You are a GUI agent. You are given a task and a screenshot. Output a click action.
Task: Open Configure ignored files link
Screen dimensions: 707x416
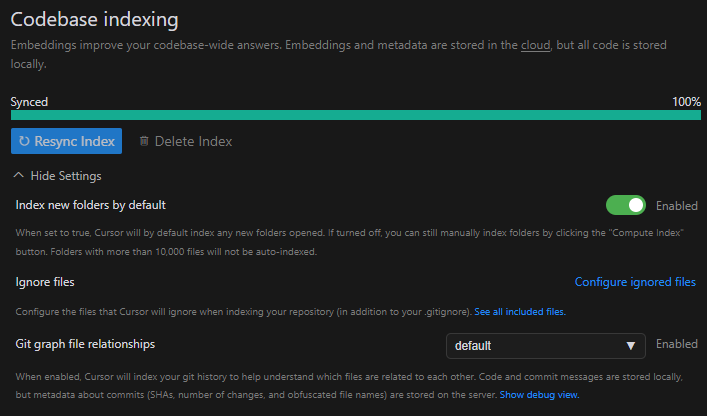coord(635,282)
